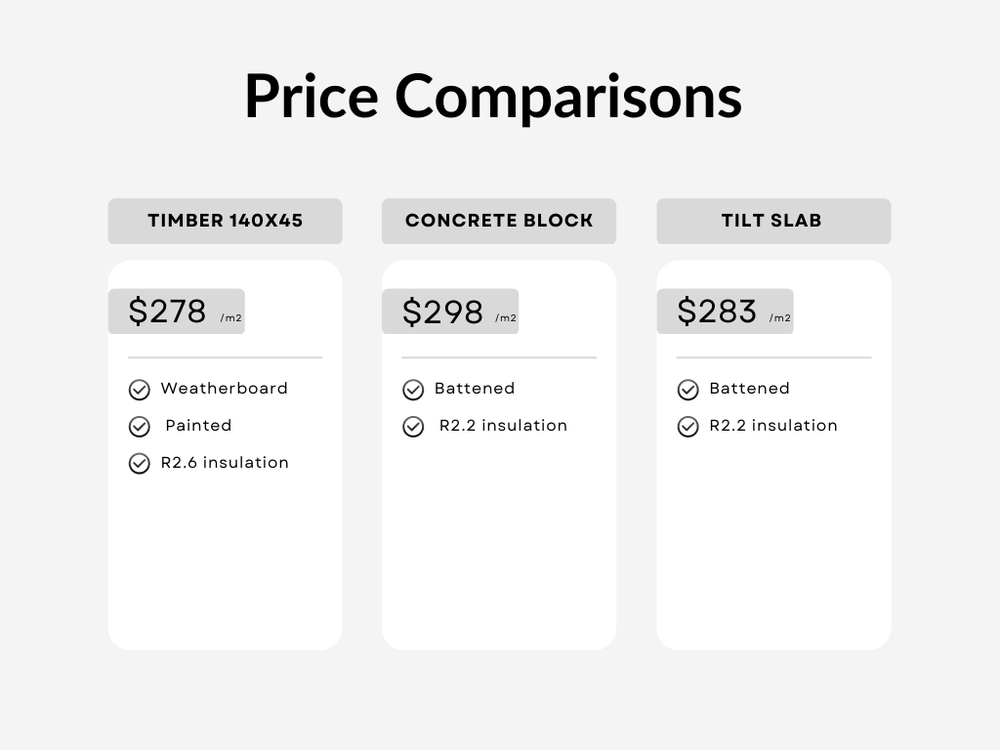Click the $298 per m2 price tag
The image size is (1000, 750).
pyautogui.click(x=450, y=311)
